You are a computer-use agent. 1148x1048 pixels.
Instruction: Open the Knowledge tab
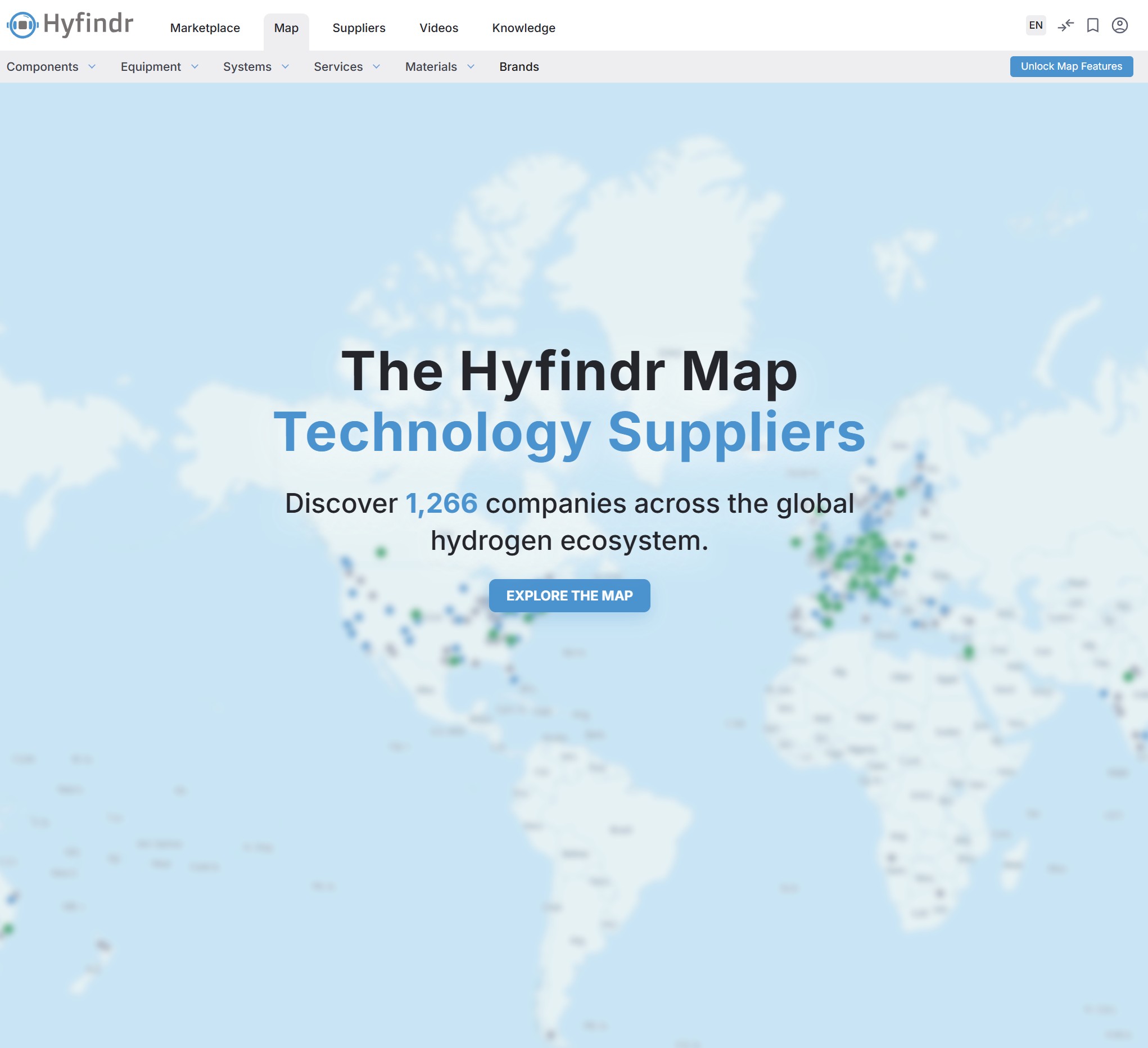pyautogui.click(x=523, y=28)
